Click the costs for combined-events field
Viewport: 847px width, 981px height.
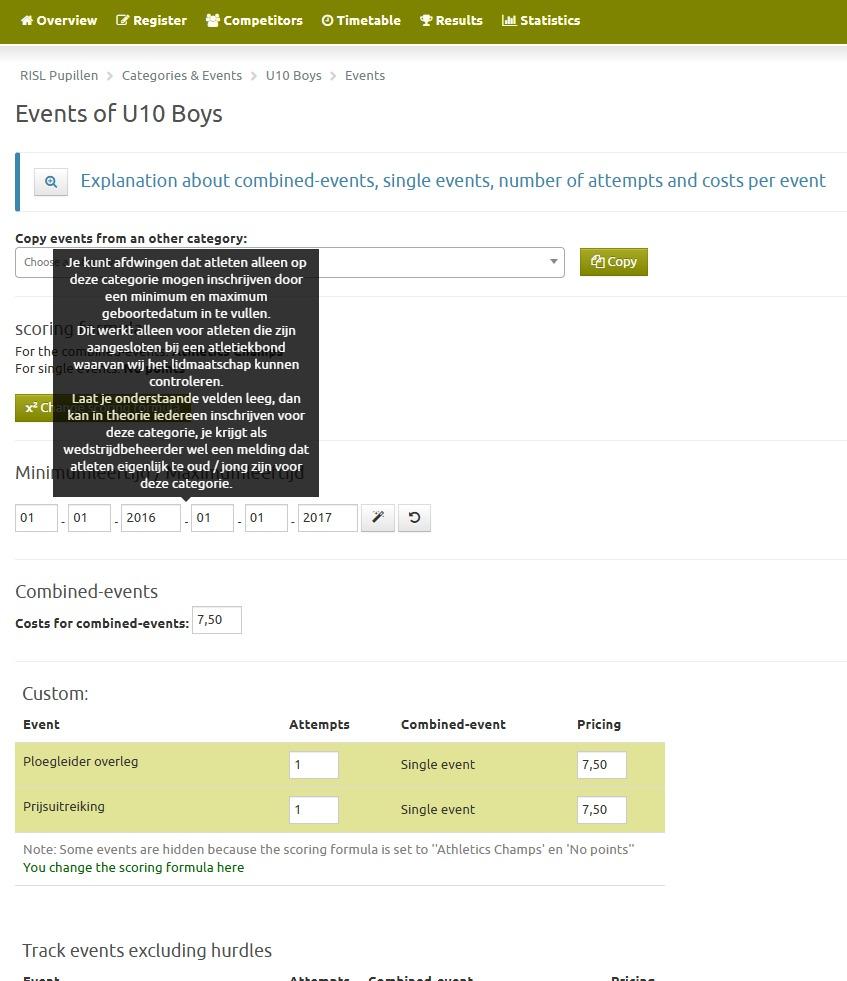[217, 621]
